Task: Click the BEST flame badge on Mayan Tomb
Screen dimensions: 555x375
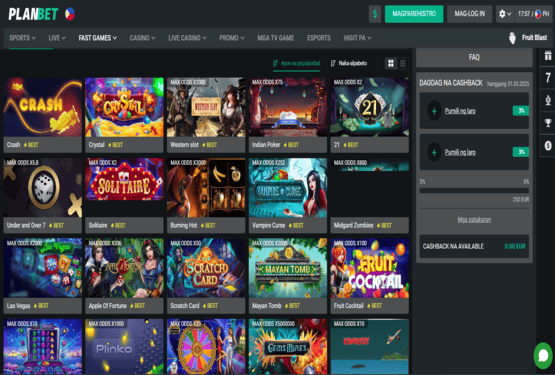Action: click(x=292, y=306)
